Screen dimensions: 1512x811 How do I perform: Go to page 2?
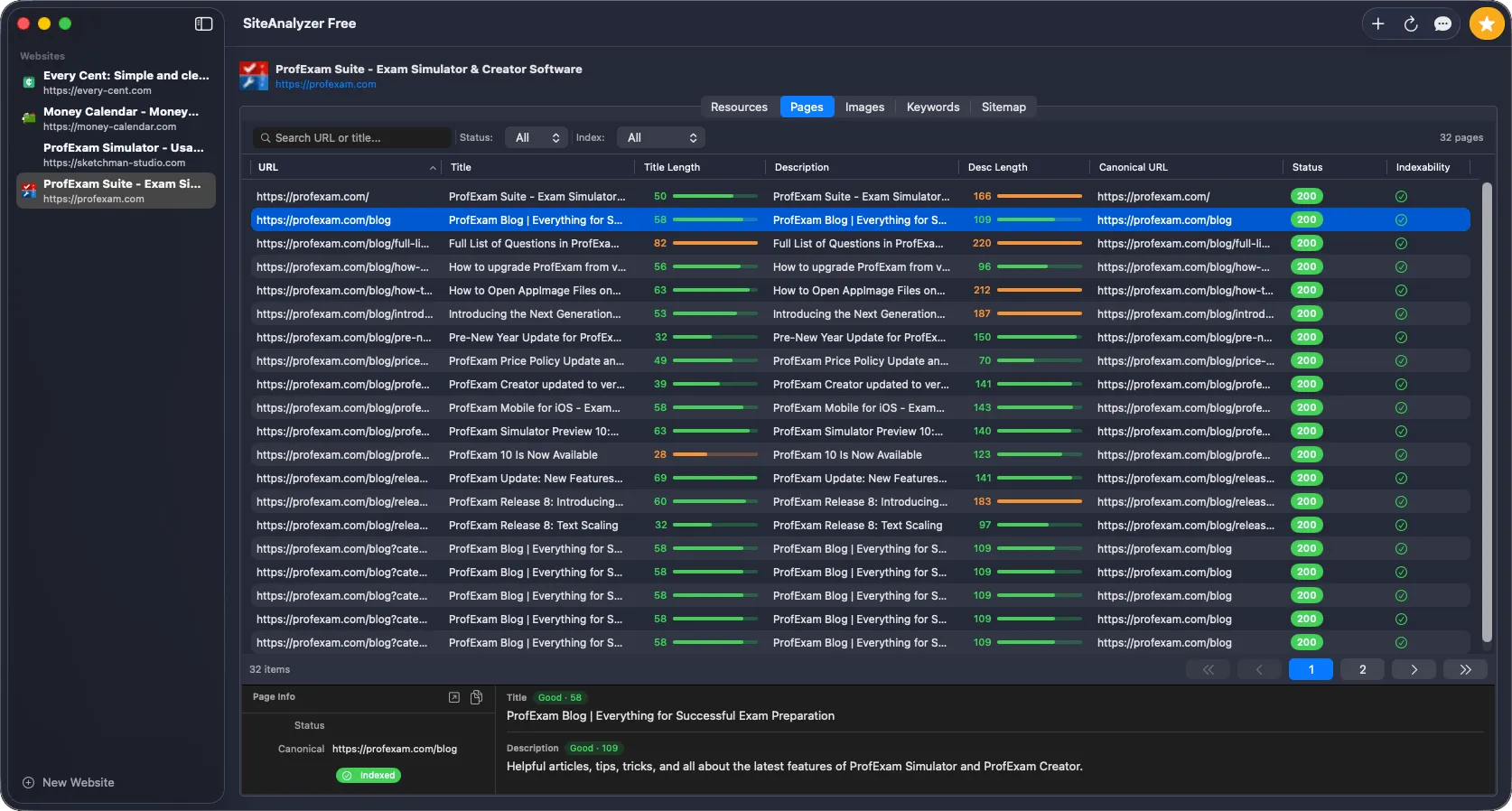1362,669
